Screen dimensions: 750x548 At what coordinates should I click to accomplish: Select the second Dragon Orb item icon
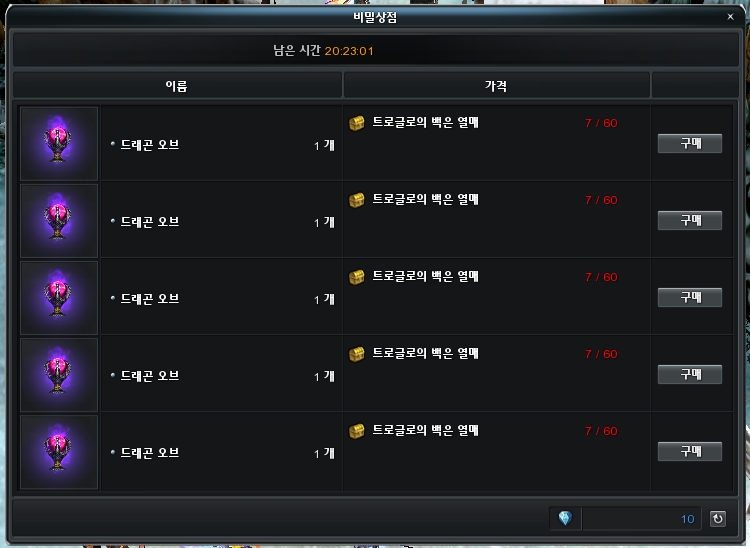(x=59, y=220)
